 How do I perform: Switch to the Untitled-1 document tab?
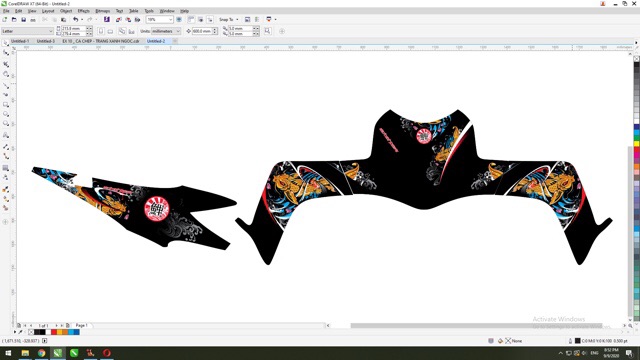(20, 41)
